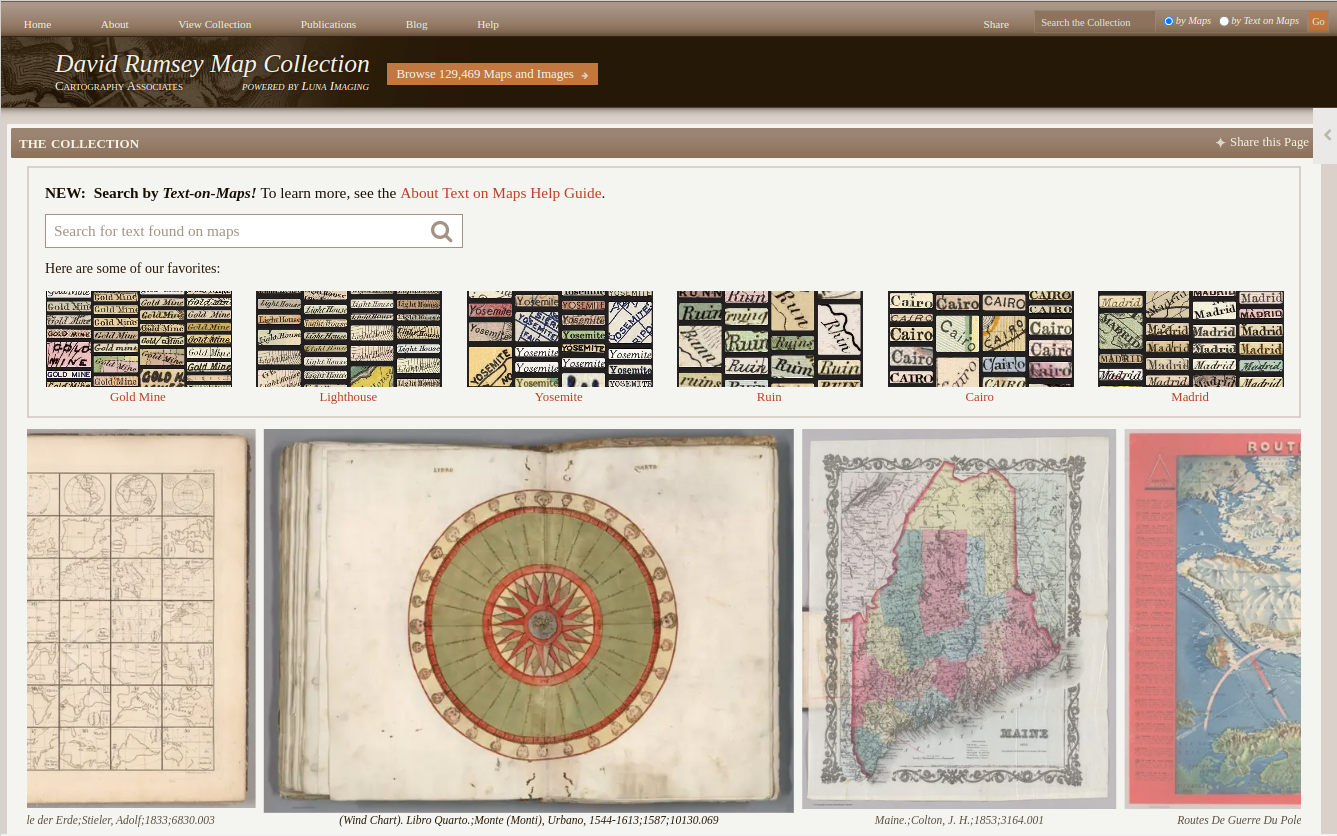Click the Search the Collection field
The width and height of the screenshot is (1337, 836).
coord(1094,22)
